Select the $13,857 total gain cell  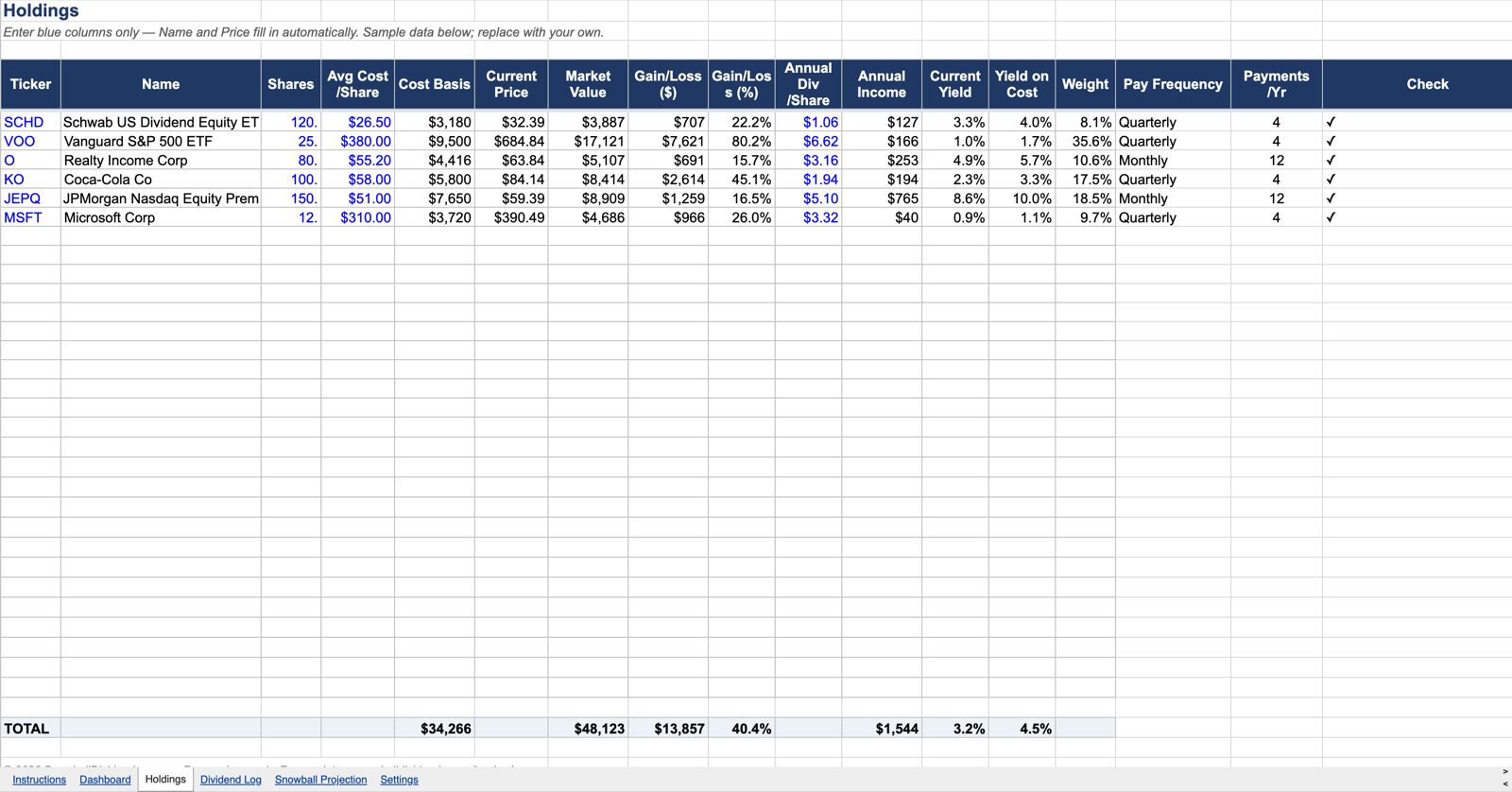(x=668, y=729)
